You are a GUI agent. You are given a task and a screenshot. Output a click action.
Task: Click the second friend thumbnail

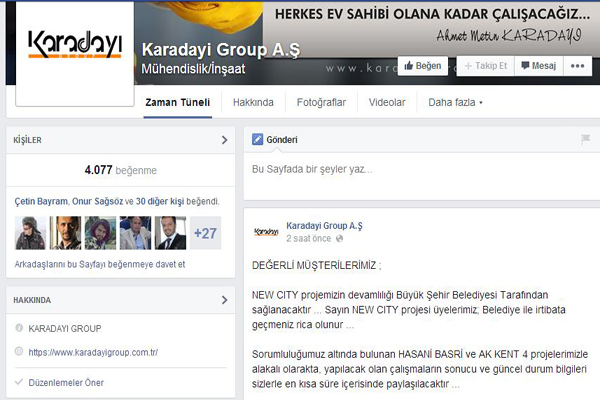click(65, 233)
